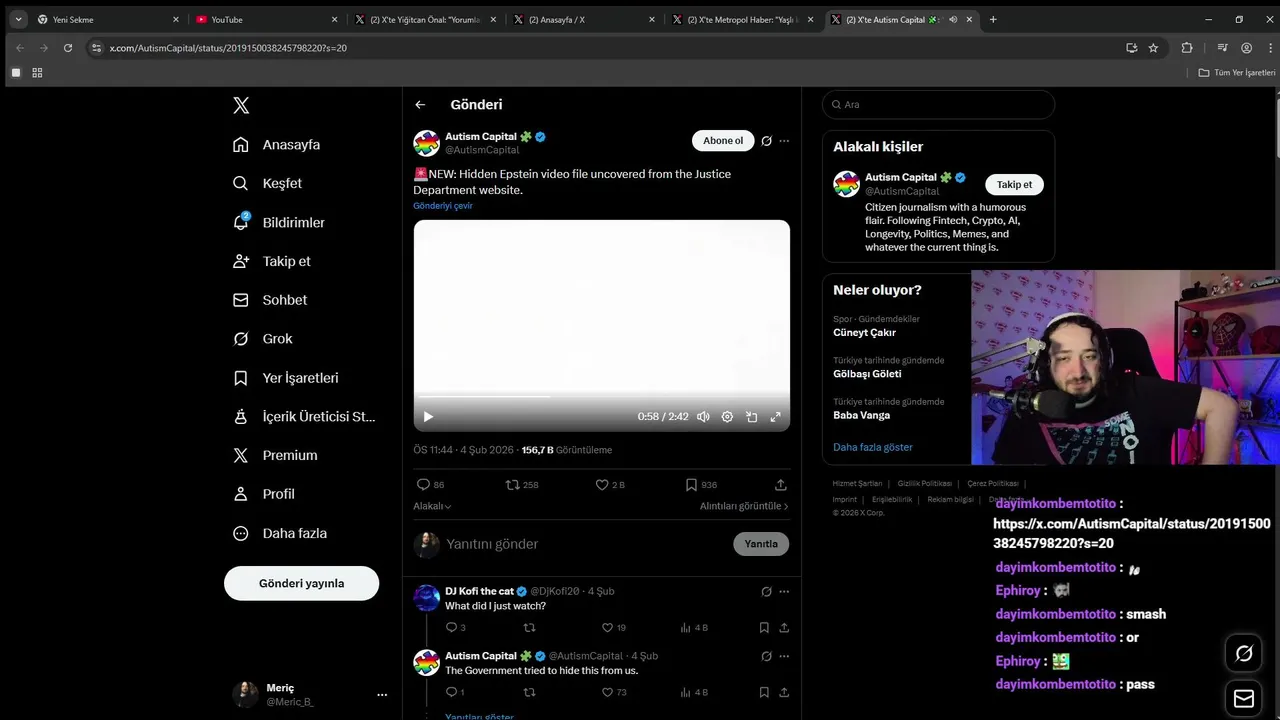1280x720 pixels.
Task: Open Sohbet messages
Action: click(270, 300)
